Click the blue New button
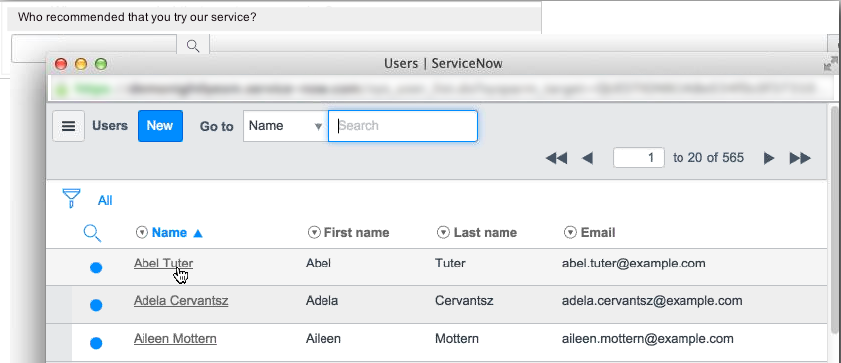Screen dimensions: 841x363 pyautogui.click(x=160, y=126)
